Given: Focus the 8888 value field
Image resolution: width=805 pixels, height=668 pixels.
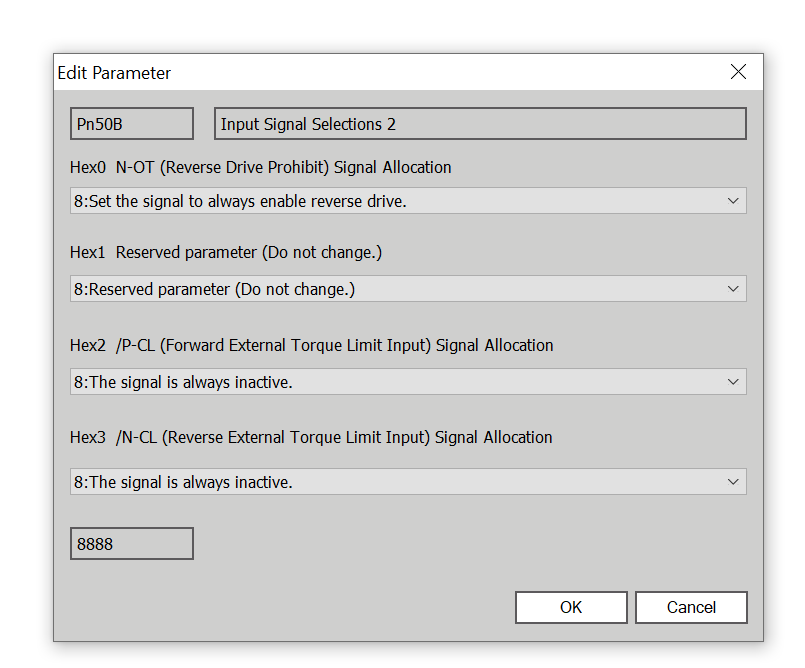Looking at the screenshot, I should pos(131,544).
